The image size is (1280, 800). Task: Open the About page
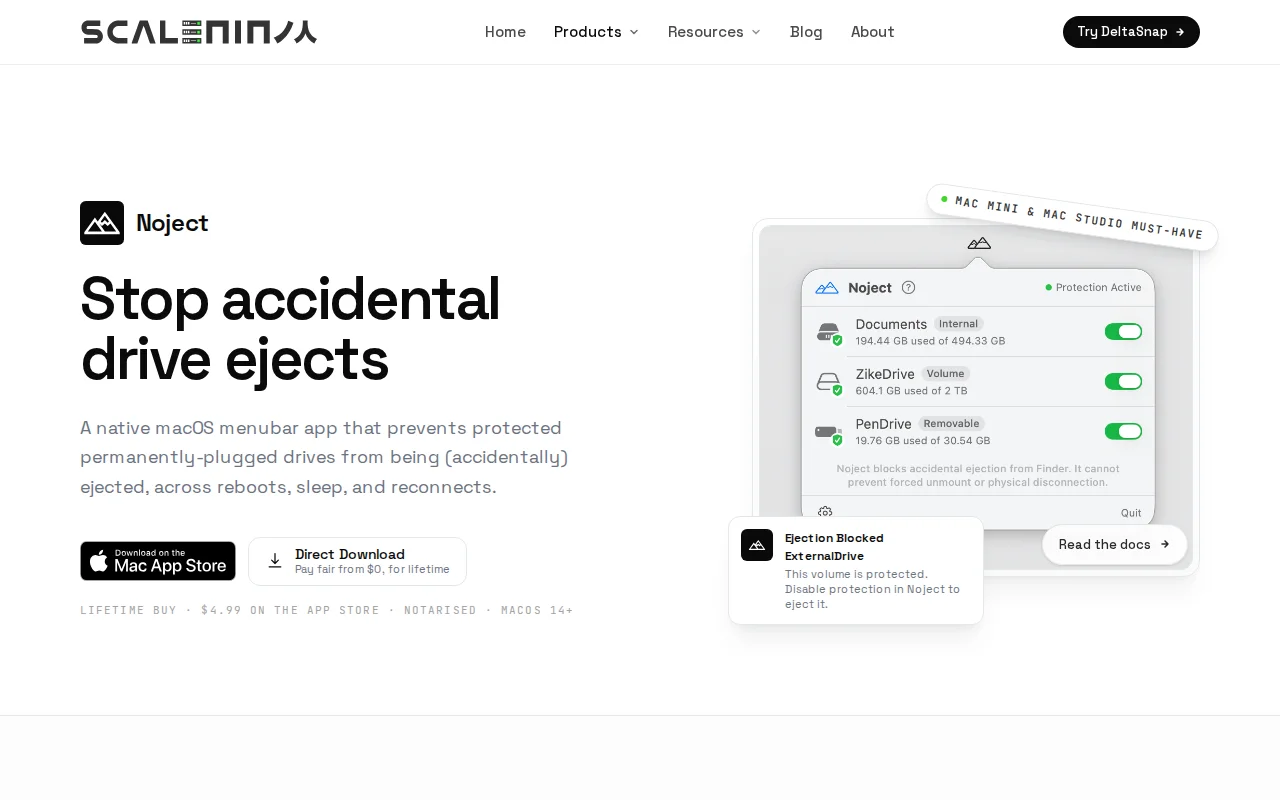(873, 32)
